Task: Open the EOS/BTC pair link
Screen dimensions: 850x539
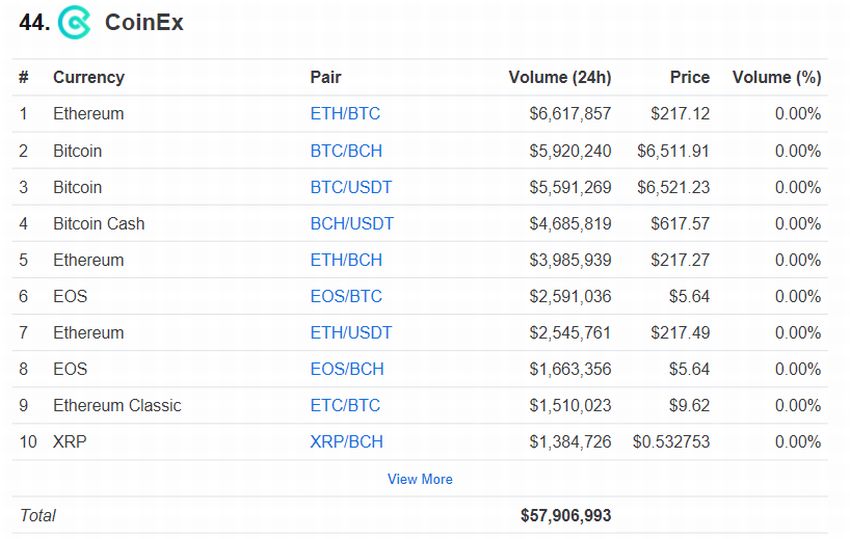Action: point(346,296)
